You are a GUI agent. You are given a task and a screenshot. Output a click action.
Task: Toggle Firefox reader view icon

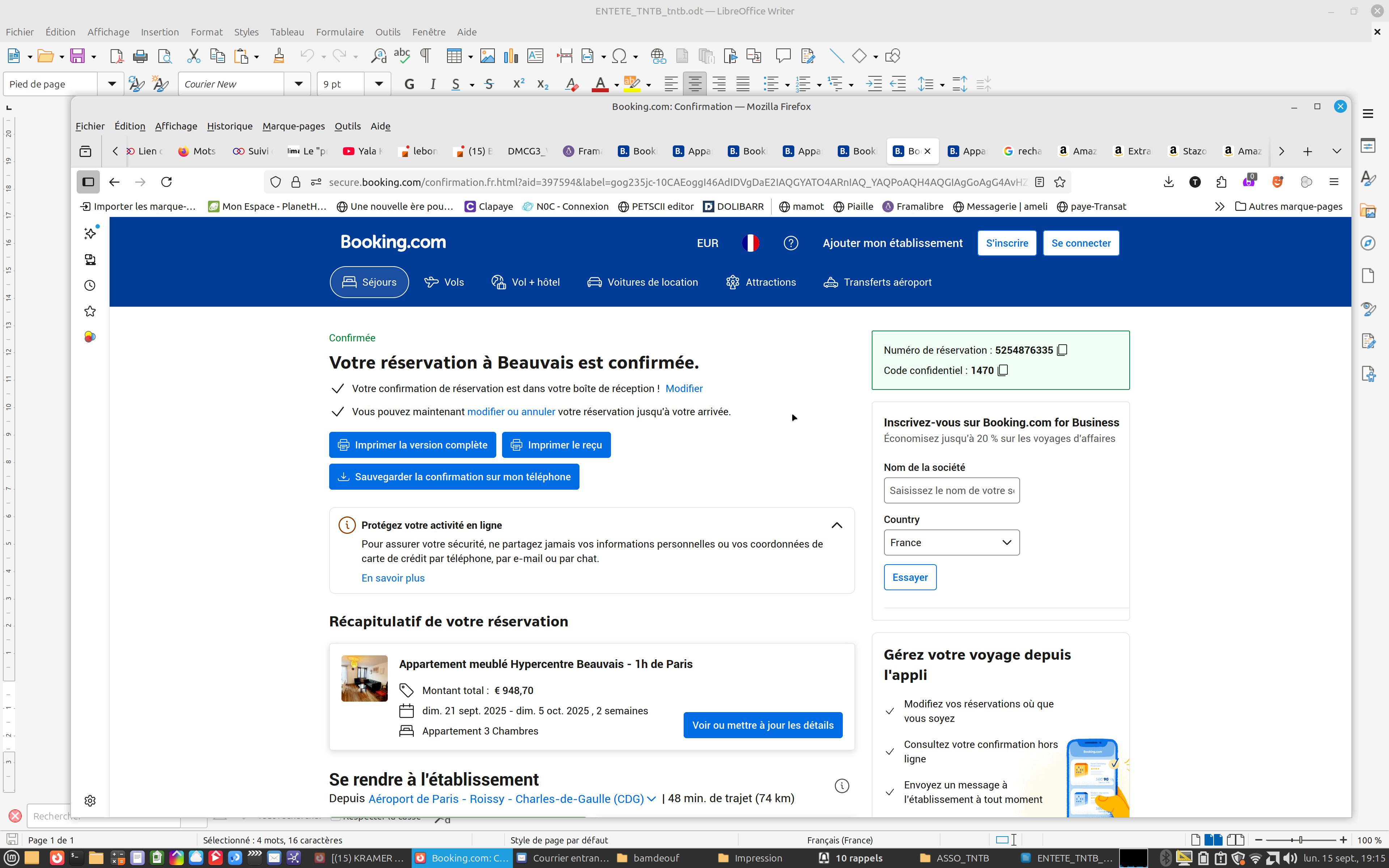point(1039,182)
